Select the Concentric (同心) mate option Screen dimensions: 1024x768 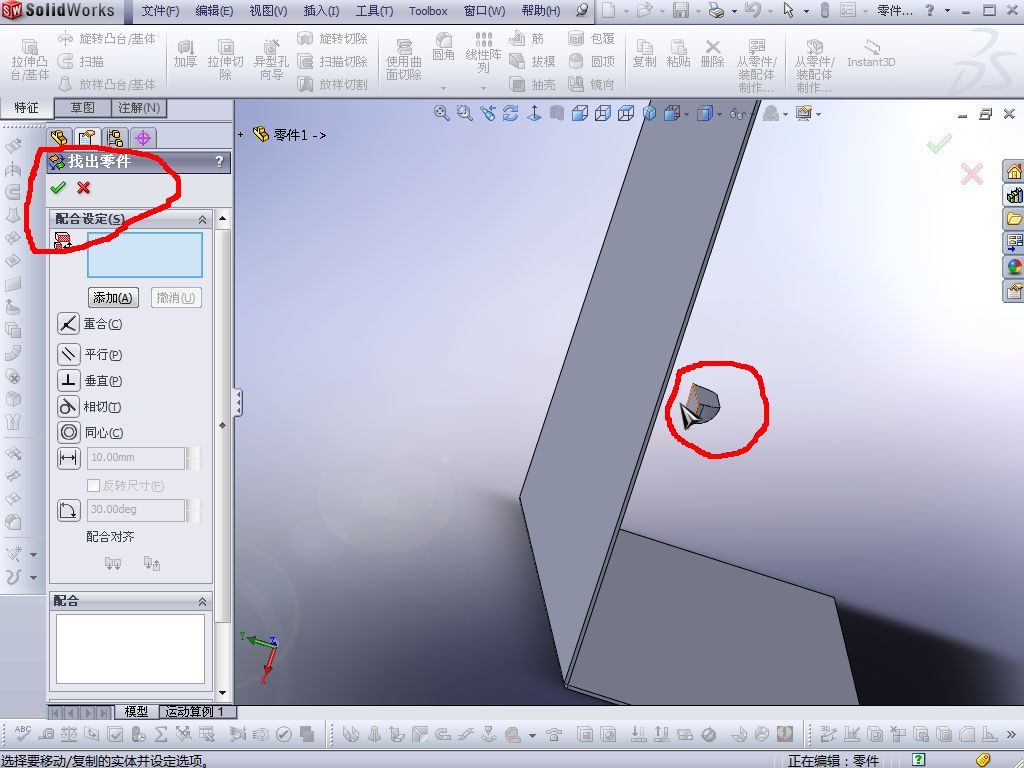[x=90, y=432]
